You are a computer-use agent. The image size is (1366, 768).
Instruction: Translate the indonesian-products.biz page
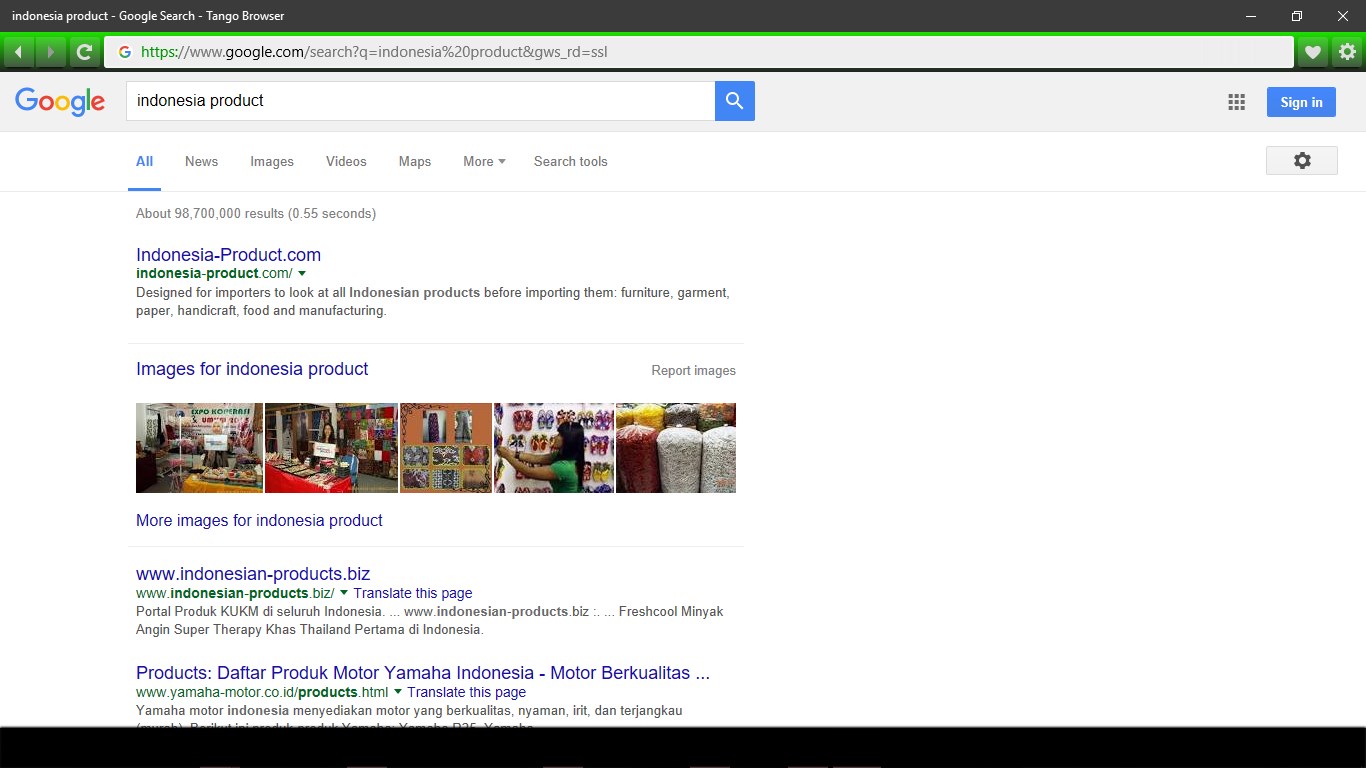413,593
